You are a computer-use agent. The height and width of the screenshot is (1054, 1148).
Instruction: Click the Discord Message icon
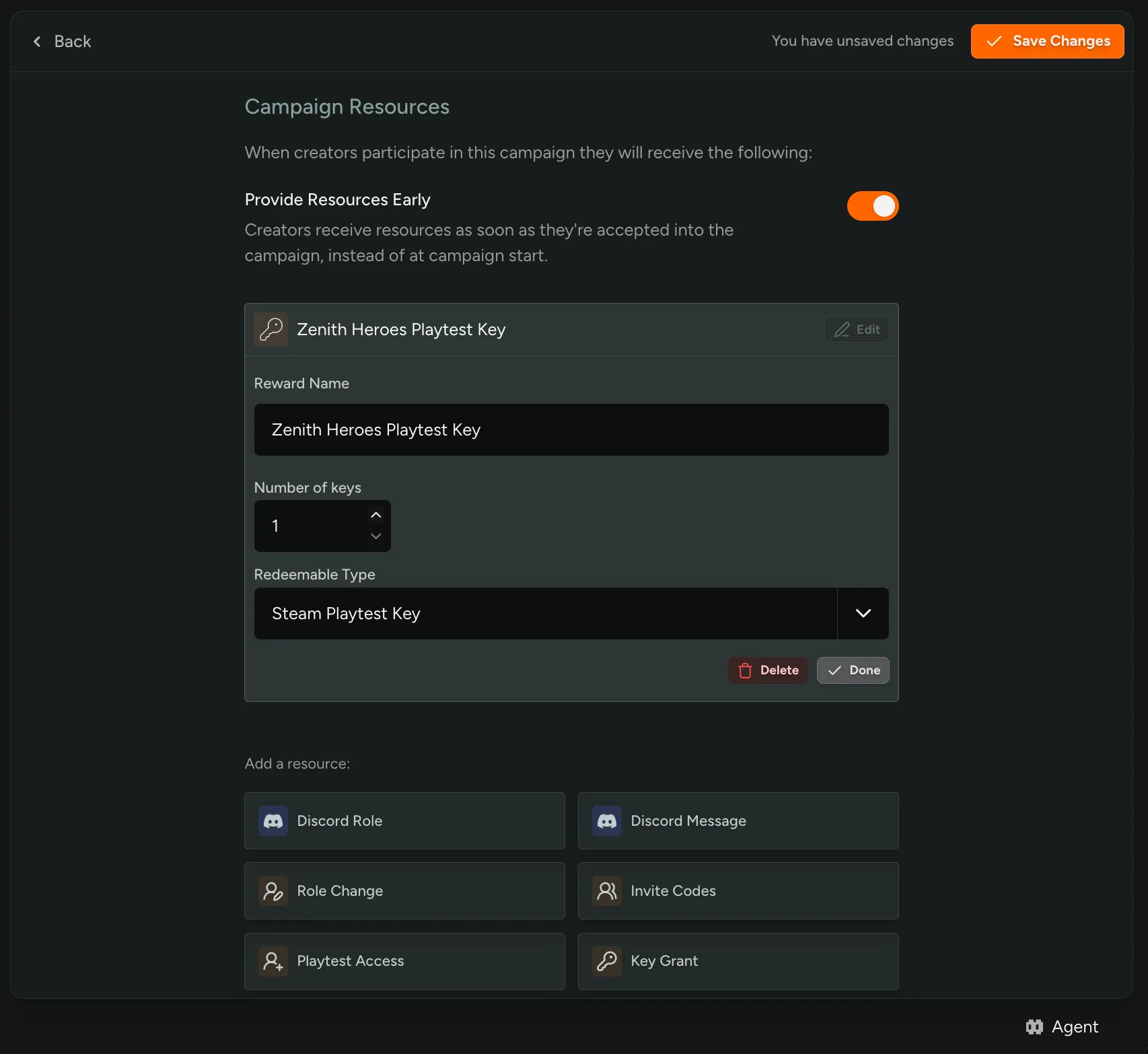[607, 820]
